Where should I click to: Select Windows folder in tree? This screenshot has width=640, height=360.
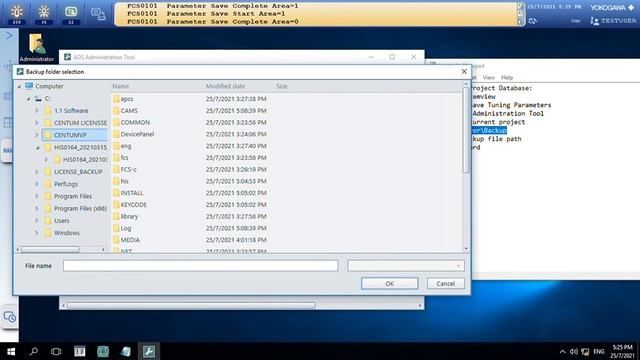(x=67, y=233)
